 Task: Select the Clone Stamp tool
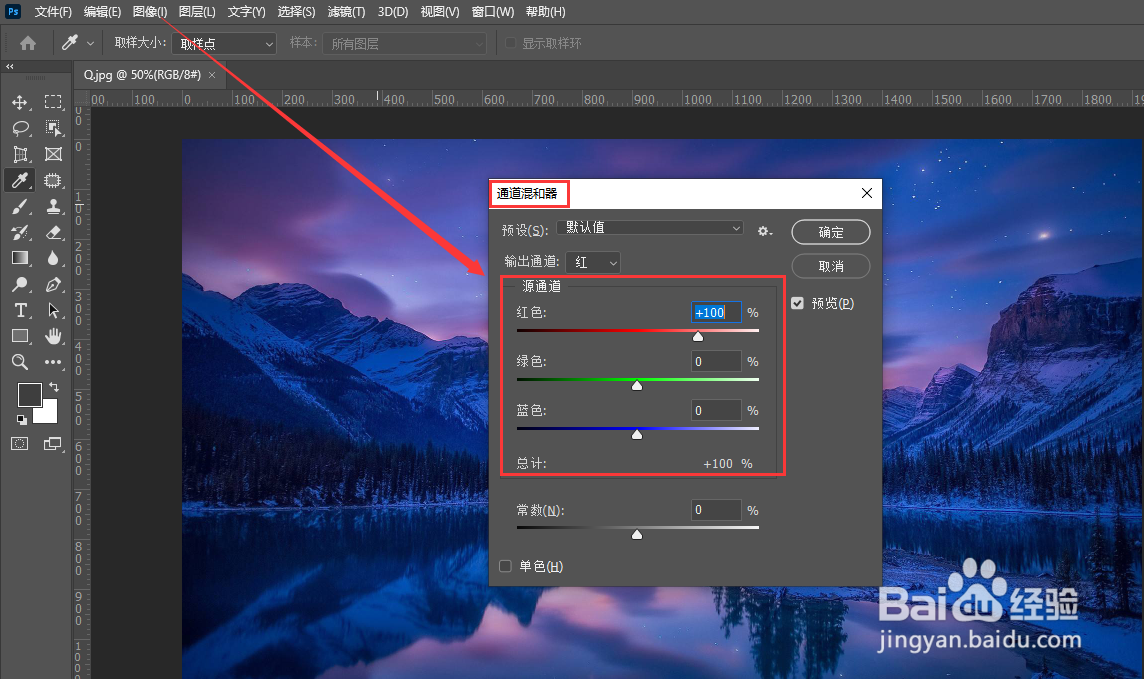coord(53,206)
